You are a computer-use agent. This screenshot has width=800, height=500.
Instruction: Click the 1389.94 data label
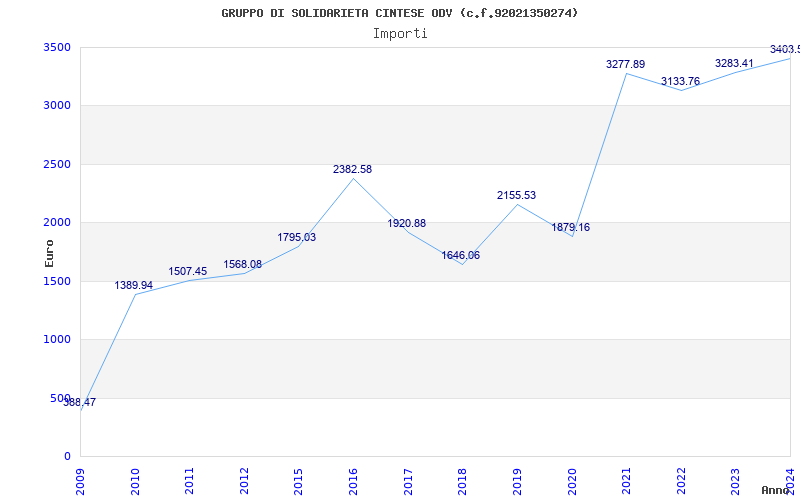tap(134, 286)
